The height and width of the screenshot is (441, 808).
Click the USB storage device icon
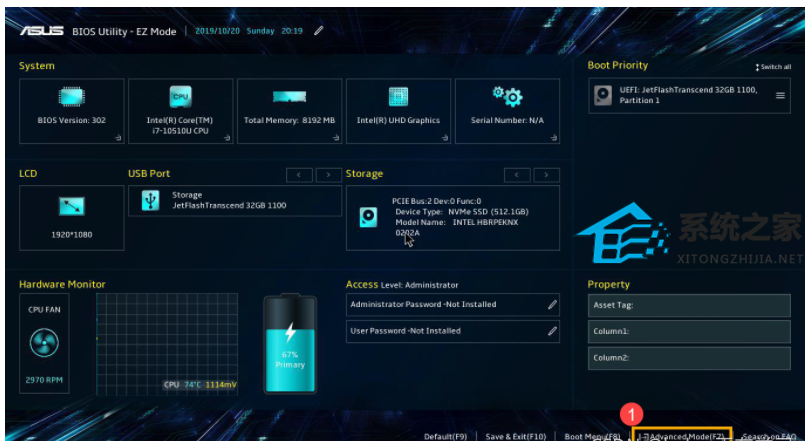(x=150, y=200)
